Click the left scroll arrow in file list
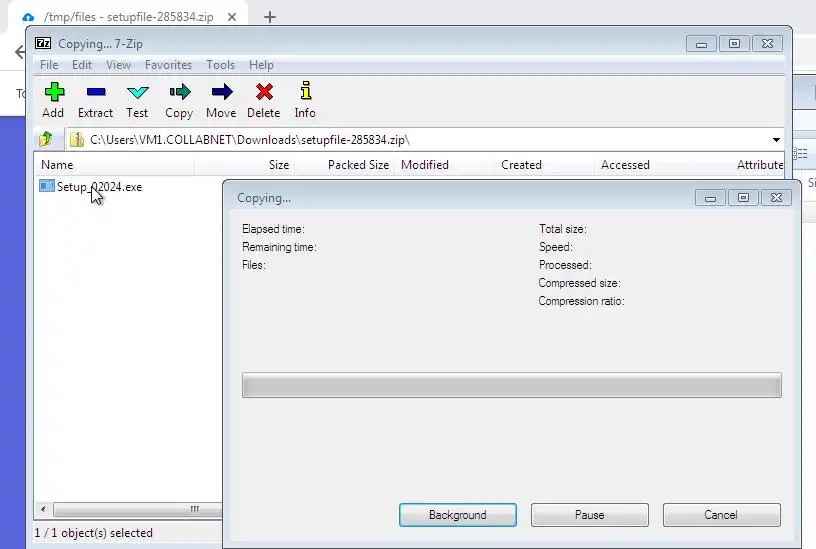This screenshot has width=816, height=549. [43, 509]
